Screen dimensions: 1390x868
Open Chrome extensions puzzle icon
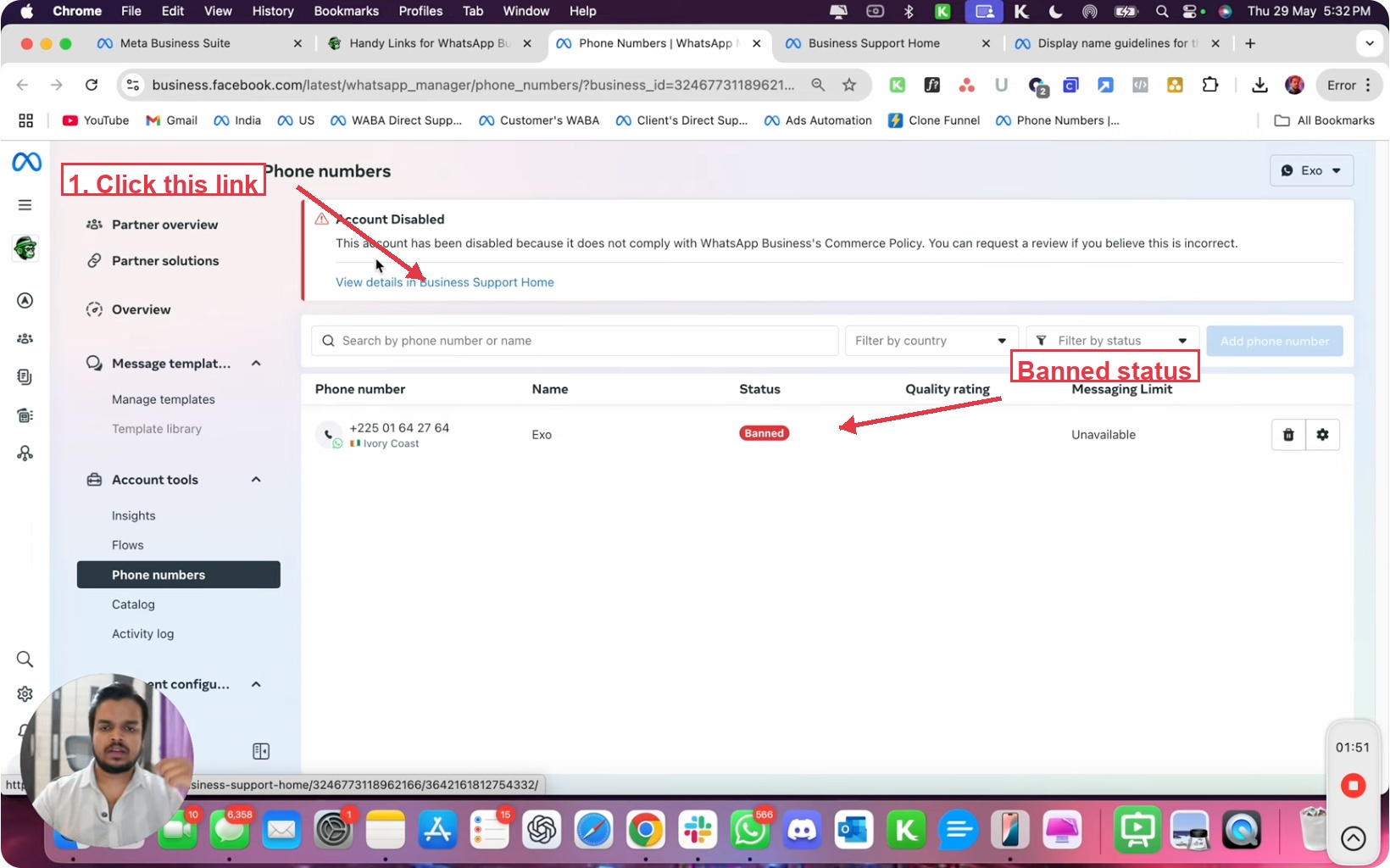coord(1210,85)
